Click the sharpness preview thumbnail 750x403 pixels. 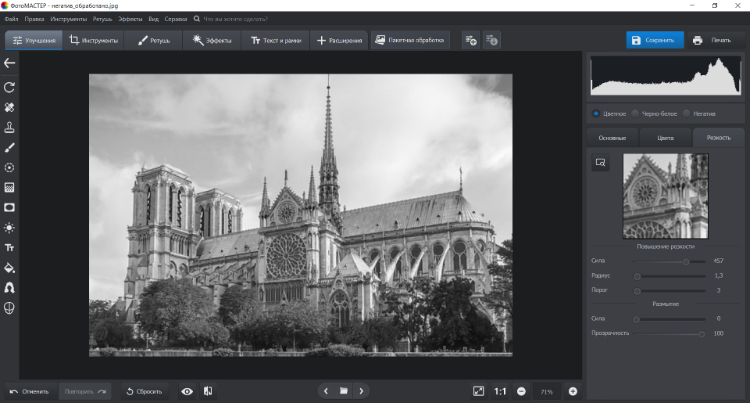point(665,195)
